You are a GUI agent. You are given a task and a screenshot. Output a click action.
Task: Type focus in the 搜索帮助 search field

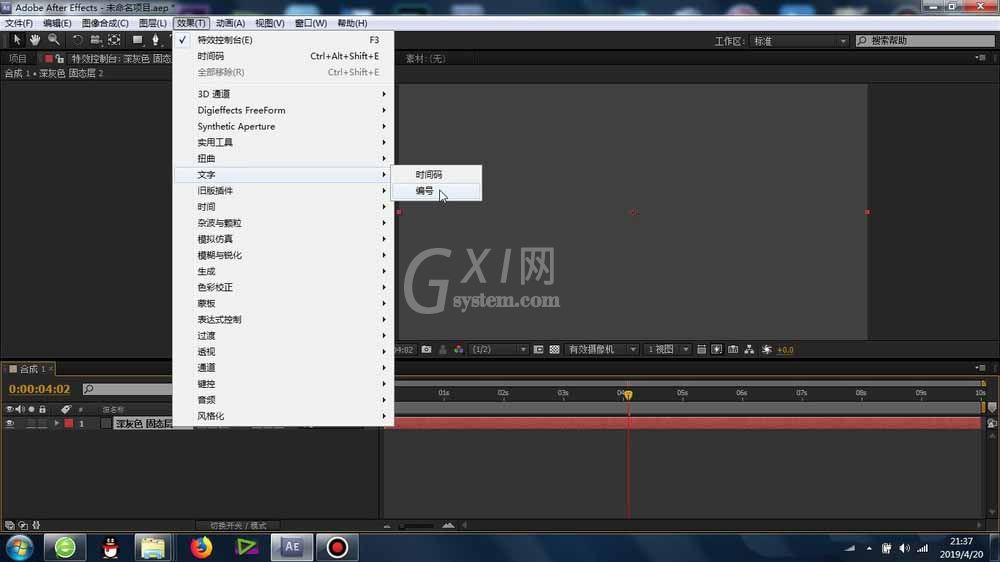click(x=925, y=41)
